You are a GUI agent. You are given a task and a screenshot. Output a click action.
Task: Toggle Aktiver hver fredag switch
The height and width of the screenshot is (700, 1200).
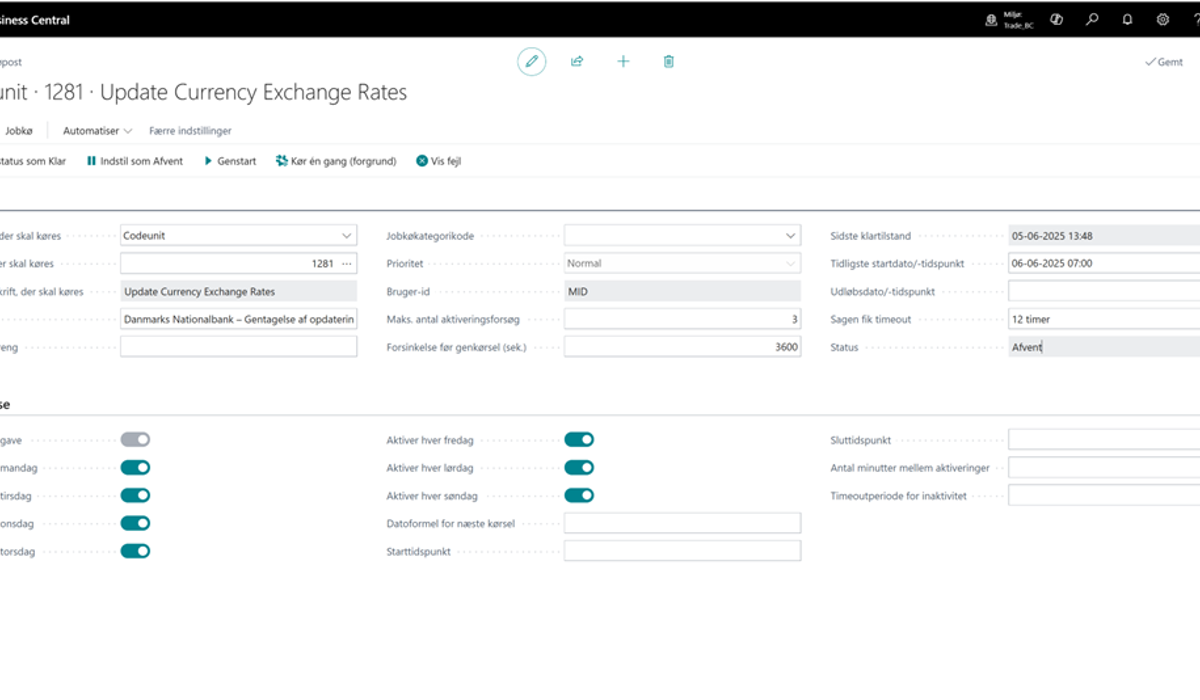tap(579, 439)
